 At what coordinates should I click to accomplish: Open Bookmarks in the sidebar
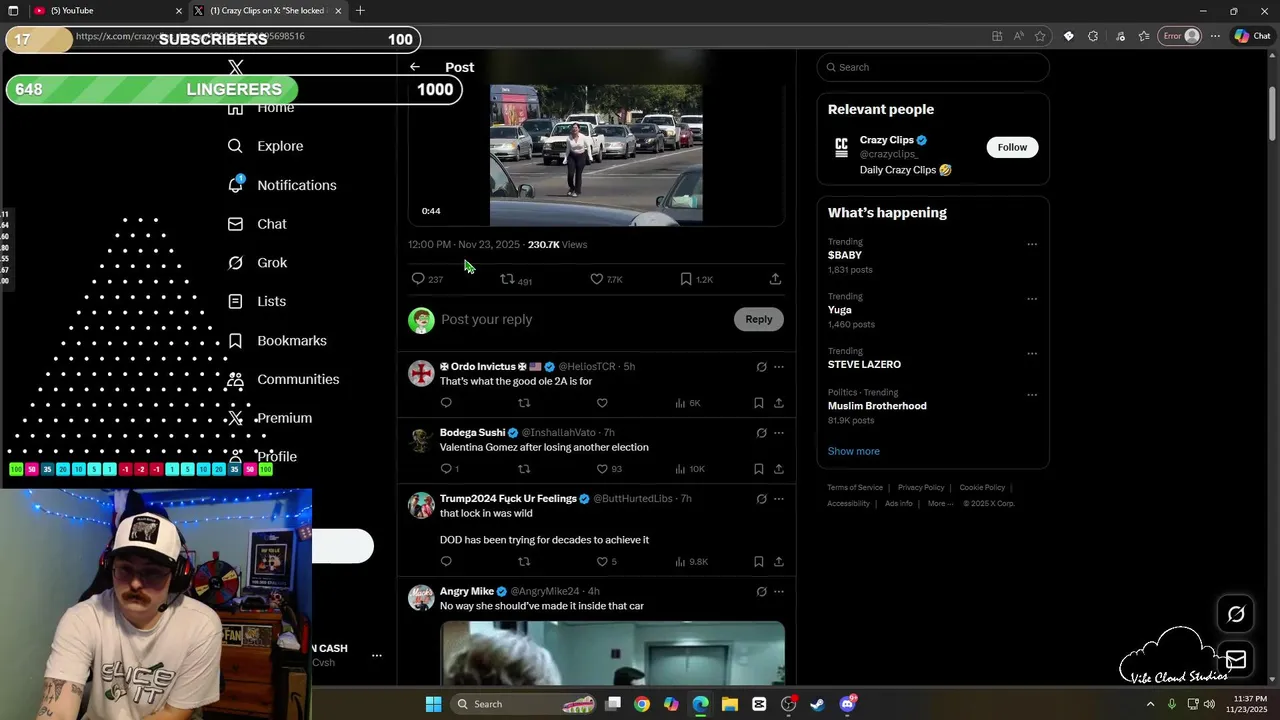277,341
